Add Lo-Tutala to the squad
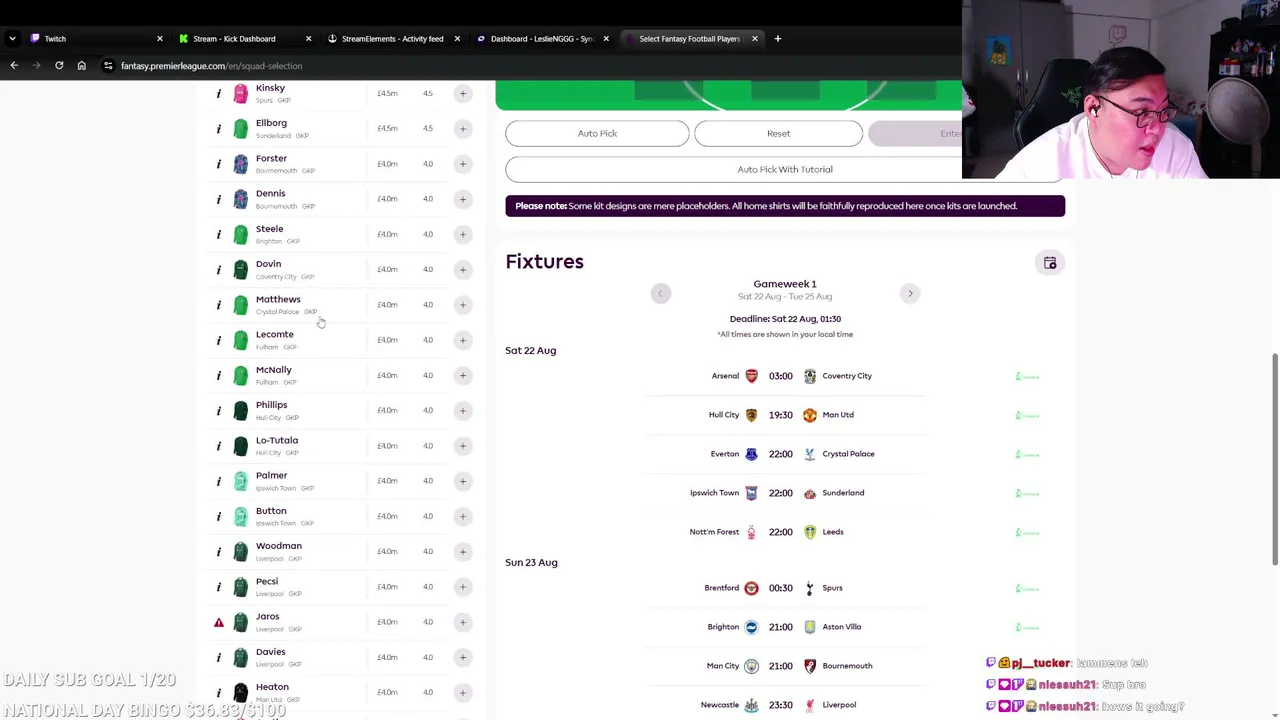1280x720 pixels. pos(462,446)
